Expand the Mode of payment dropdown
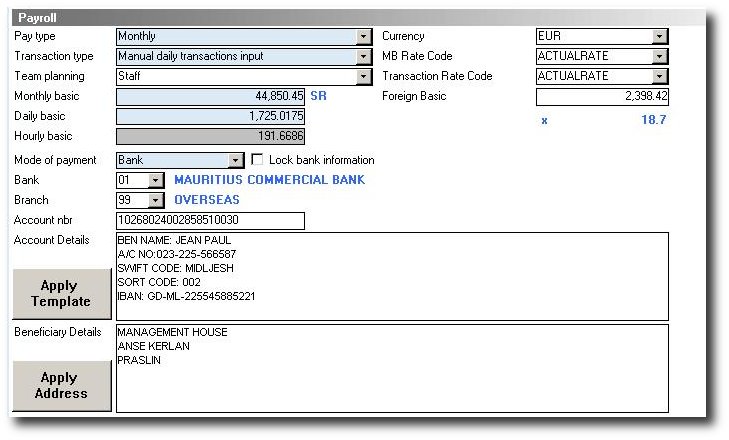 coord(236,160)
